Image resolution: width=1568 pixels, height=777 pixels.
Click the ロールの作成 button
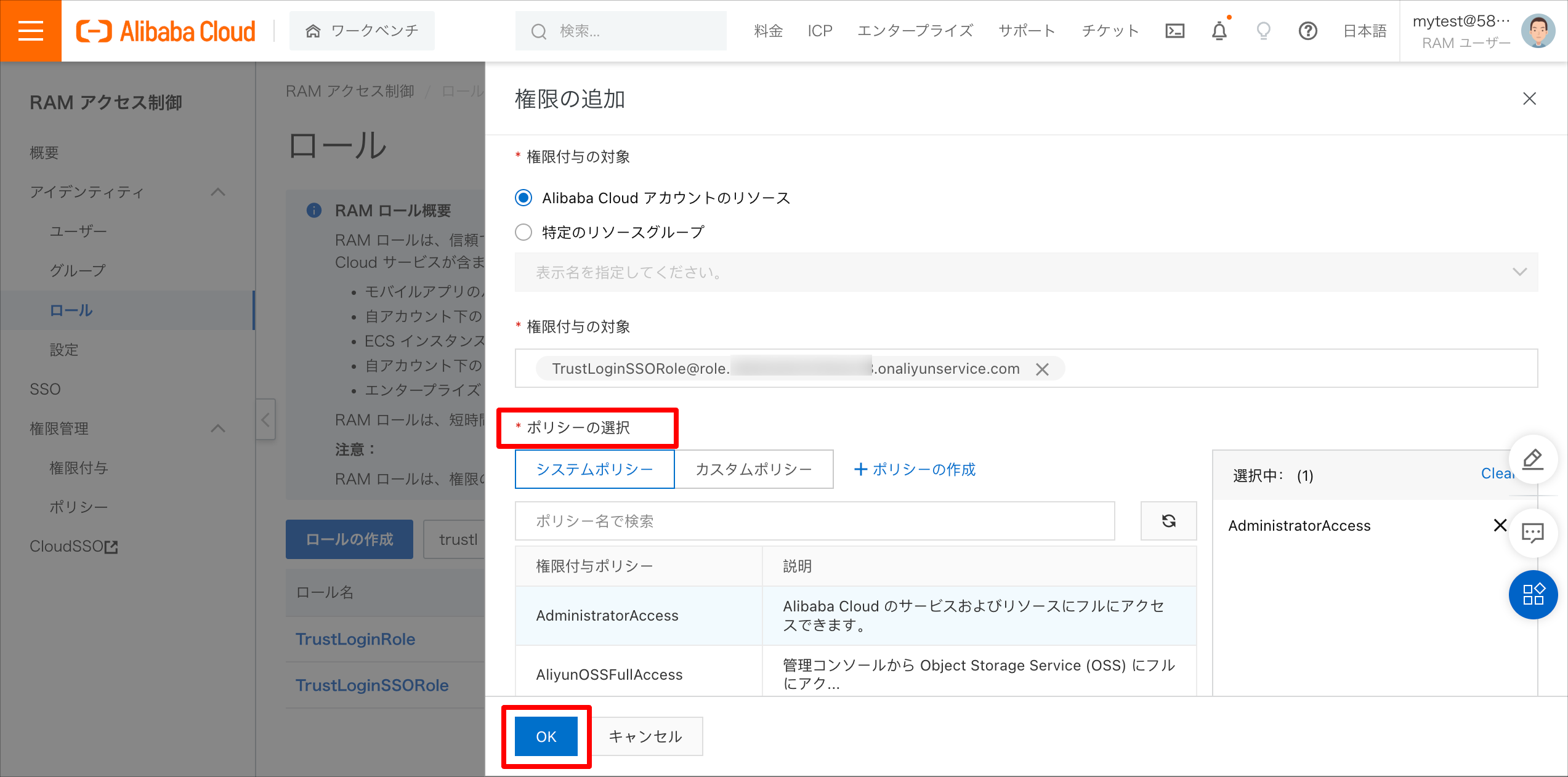(349, 539)
